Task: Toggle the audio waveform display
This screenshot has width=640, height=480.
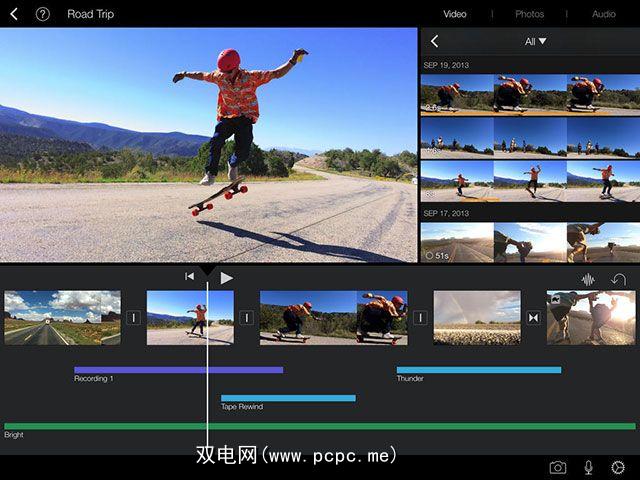Action: (x=588, y=280)
